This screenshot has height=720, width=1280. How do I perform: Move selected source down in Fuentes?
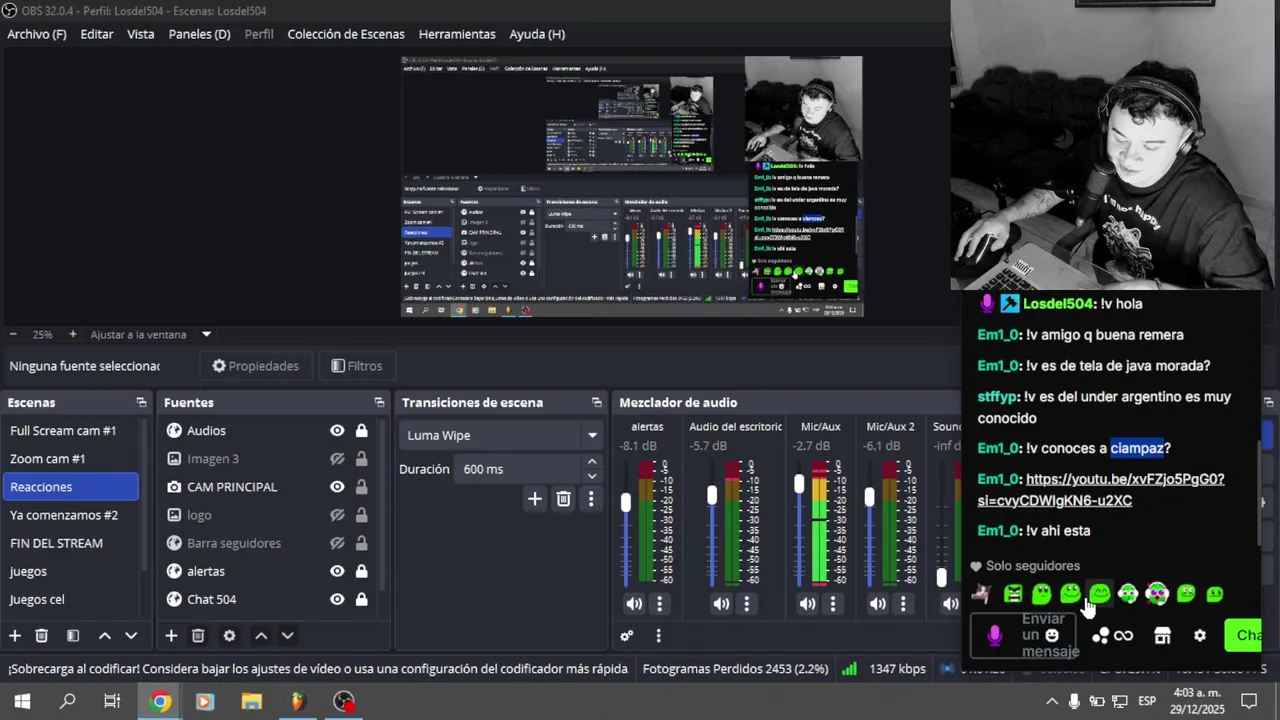(288, 636)
